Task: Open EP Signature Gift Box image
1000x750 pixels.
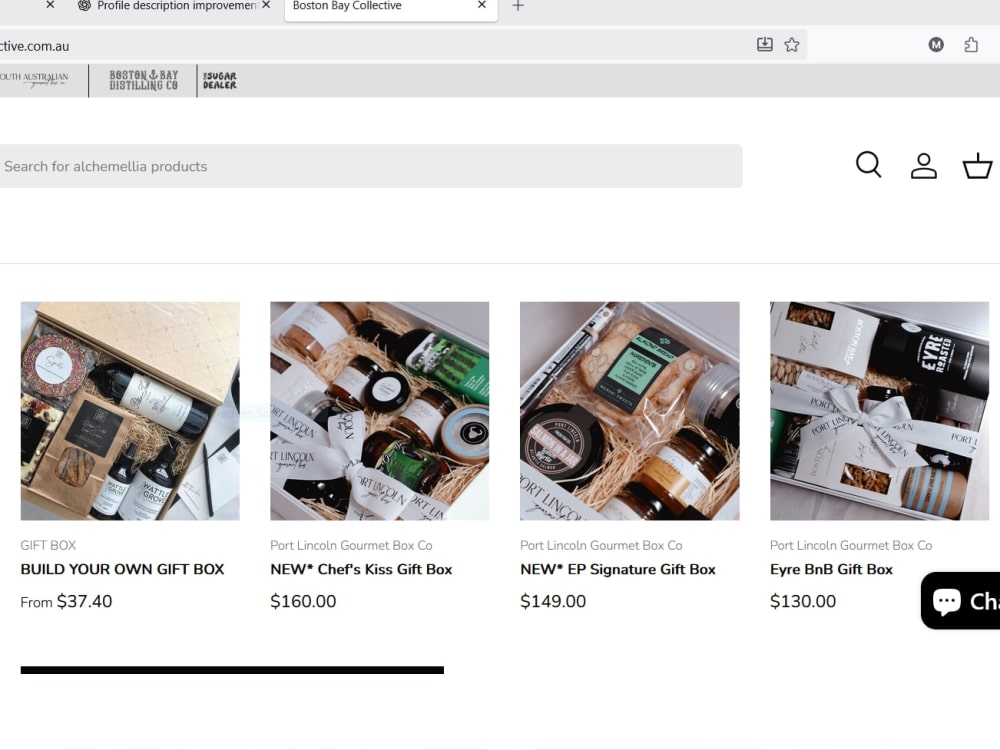Action: 629,411
